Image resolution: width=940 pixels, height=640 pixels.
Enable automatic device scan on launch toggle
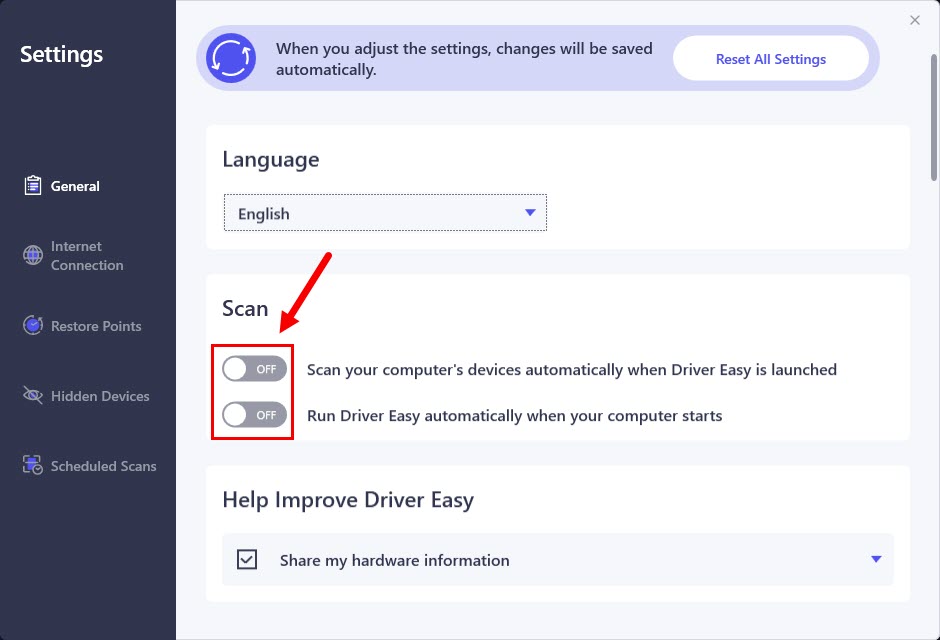pyautogui.click(x=254, y=369)
